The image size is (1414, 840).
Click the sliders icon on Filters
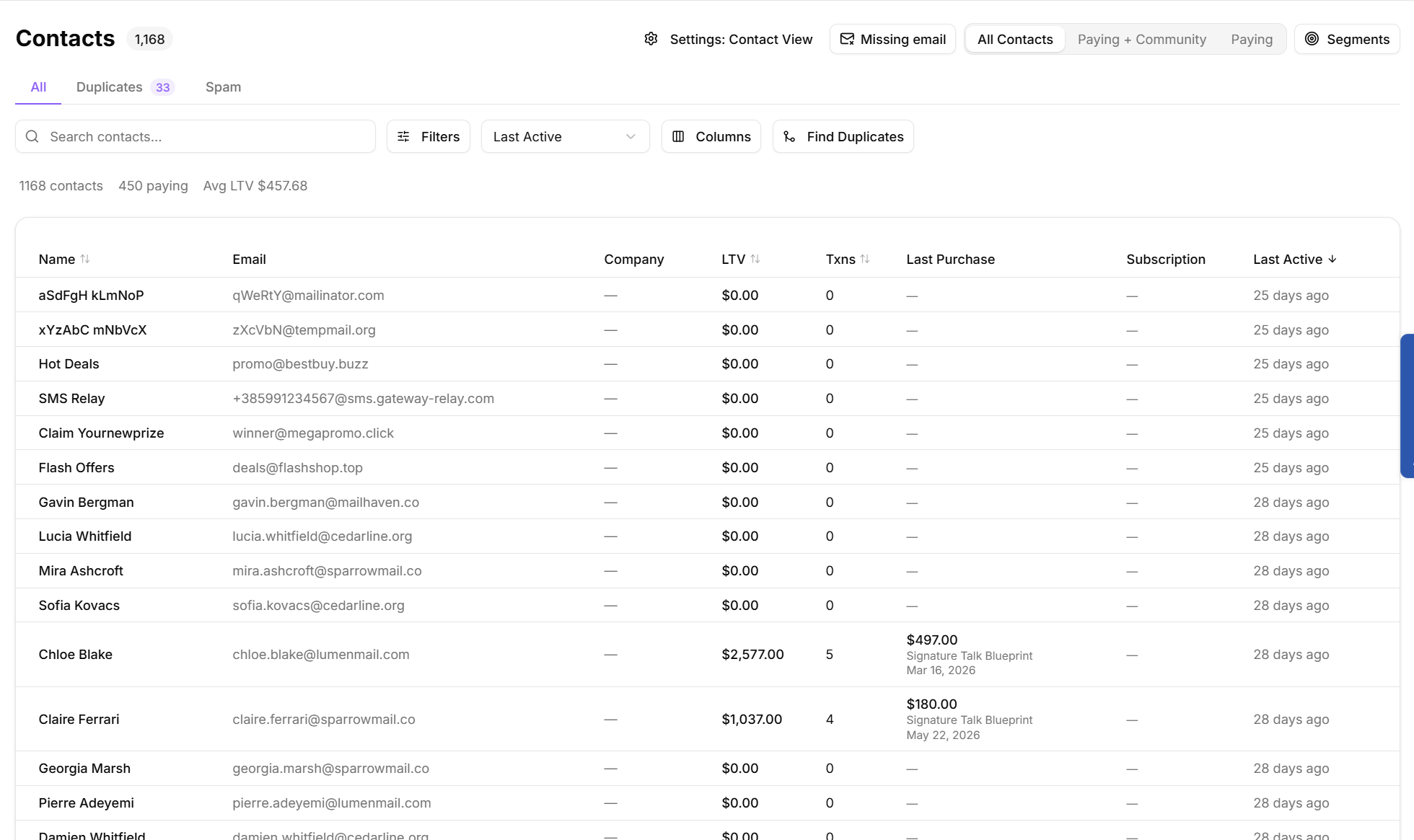point(403,136)
